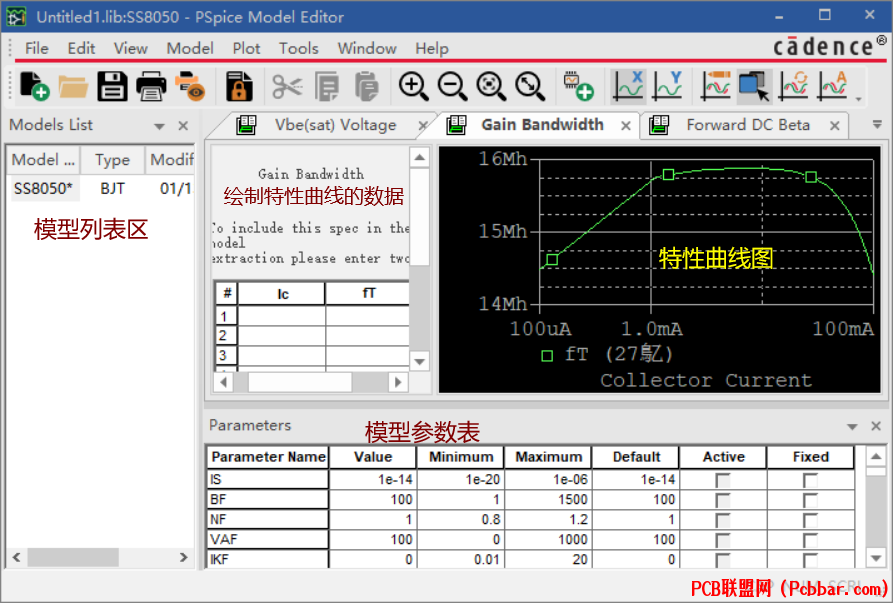Click the Maximum column header
The width and height of the screenshot is (893, 603).
point(548,457)
